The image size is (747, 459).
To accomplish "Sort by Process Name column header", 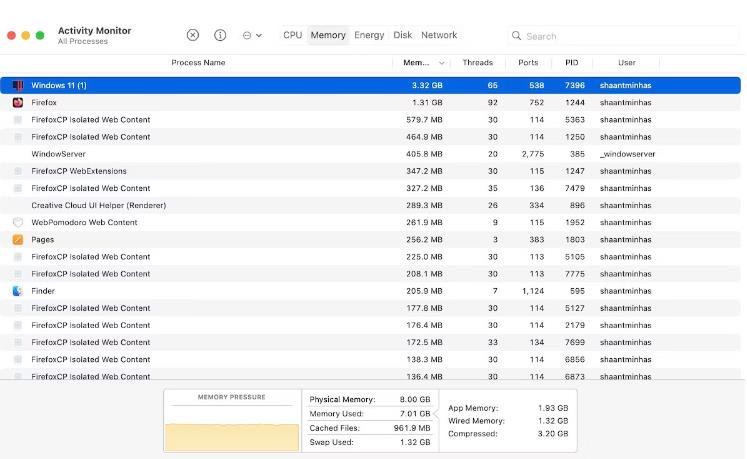I will 198,62.
